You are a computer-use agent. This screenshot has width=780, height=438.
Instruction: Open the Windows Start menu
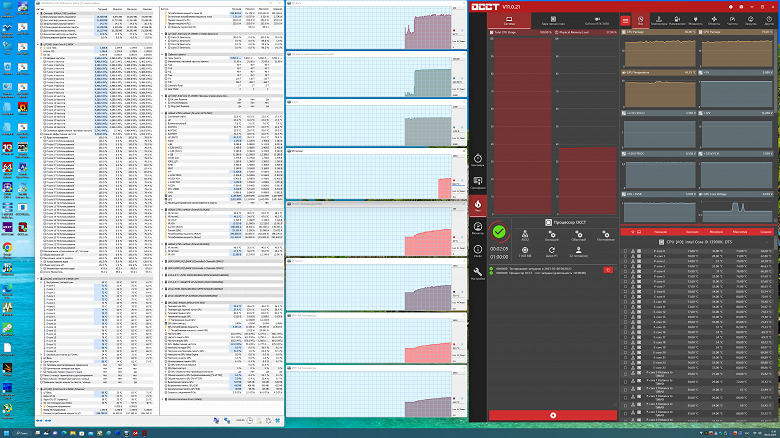6,434
